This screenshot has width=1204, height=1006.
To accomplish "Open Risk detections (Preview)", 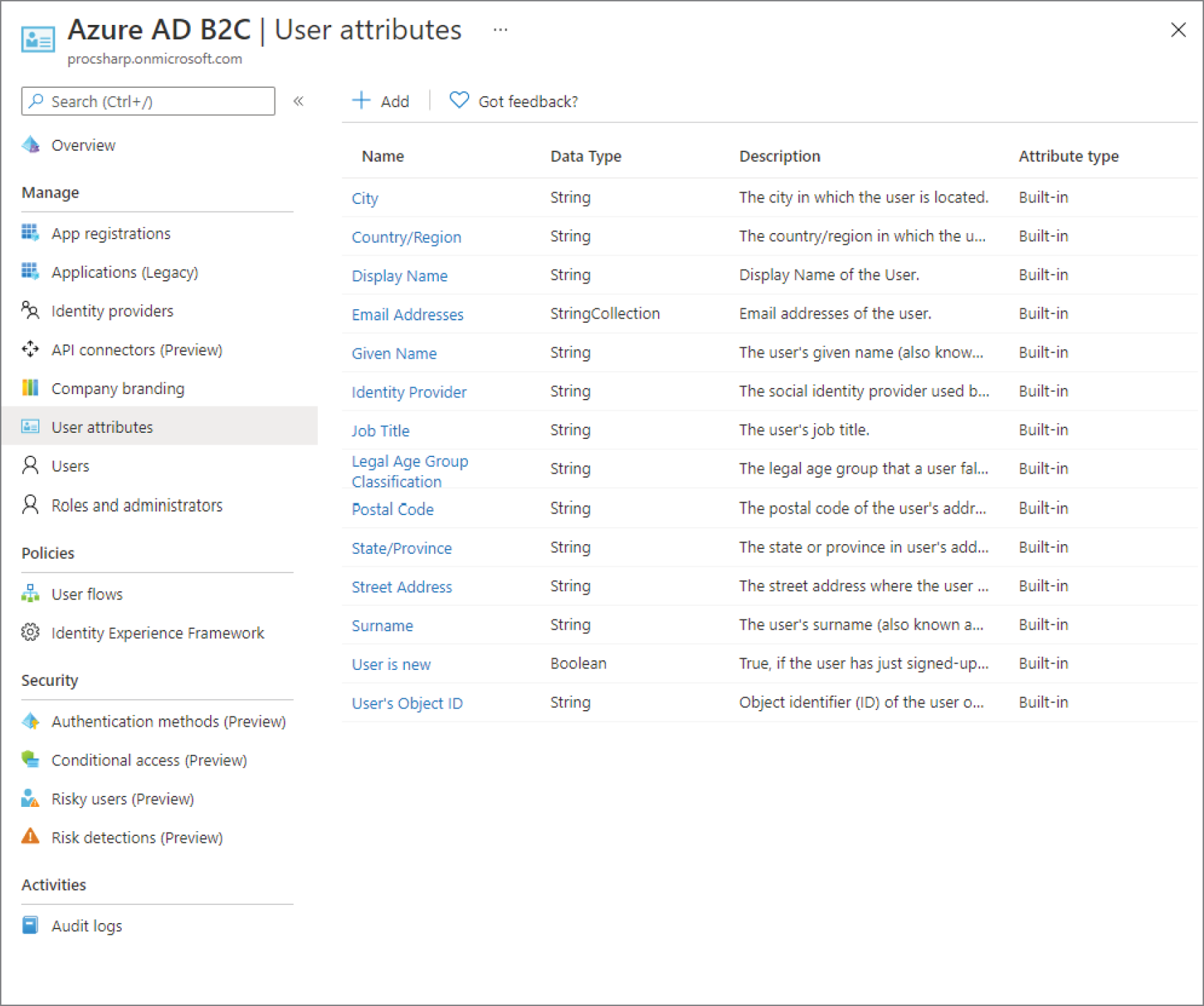I will click(137, 837).
